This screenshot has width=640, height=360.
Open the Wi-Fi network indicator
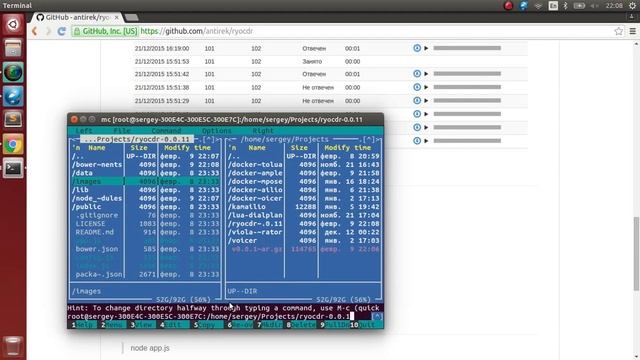click(538, 6)
